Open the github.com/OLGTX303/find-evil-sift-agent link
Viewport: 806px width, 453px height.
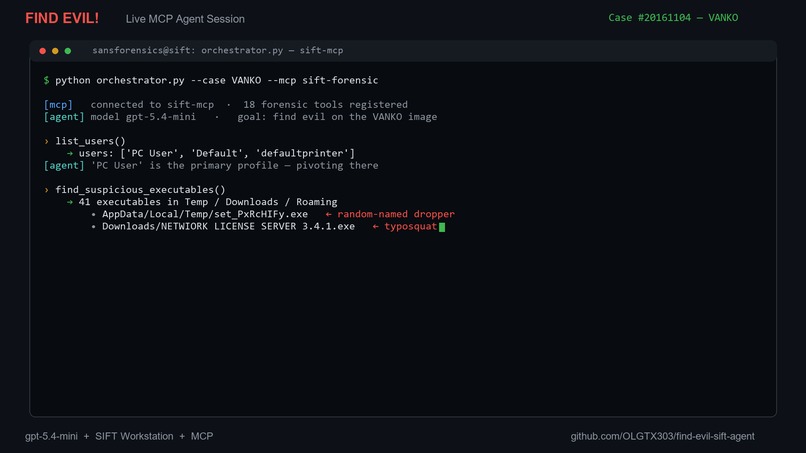(663, 436)
